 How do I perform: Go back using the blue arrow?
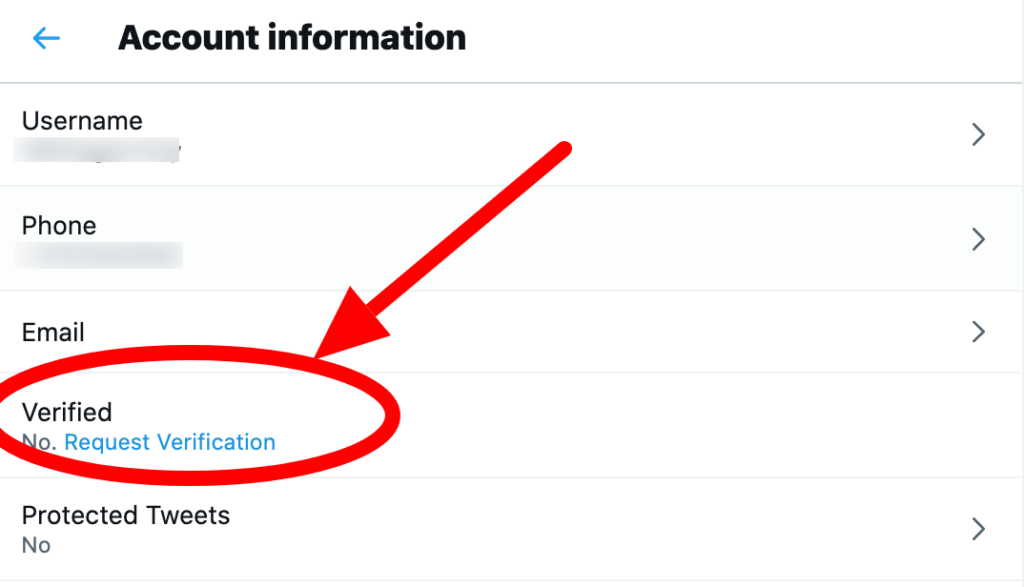pyautogui.click(x=47, y=39)
